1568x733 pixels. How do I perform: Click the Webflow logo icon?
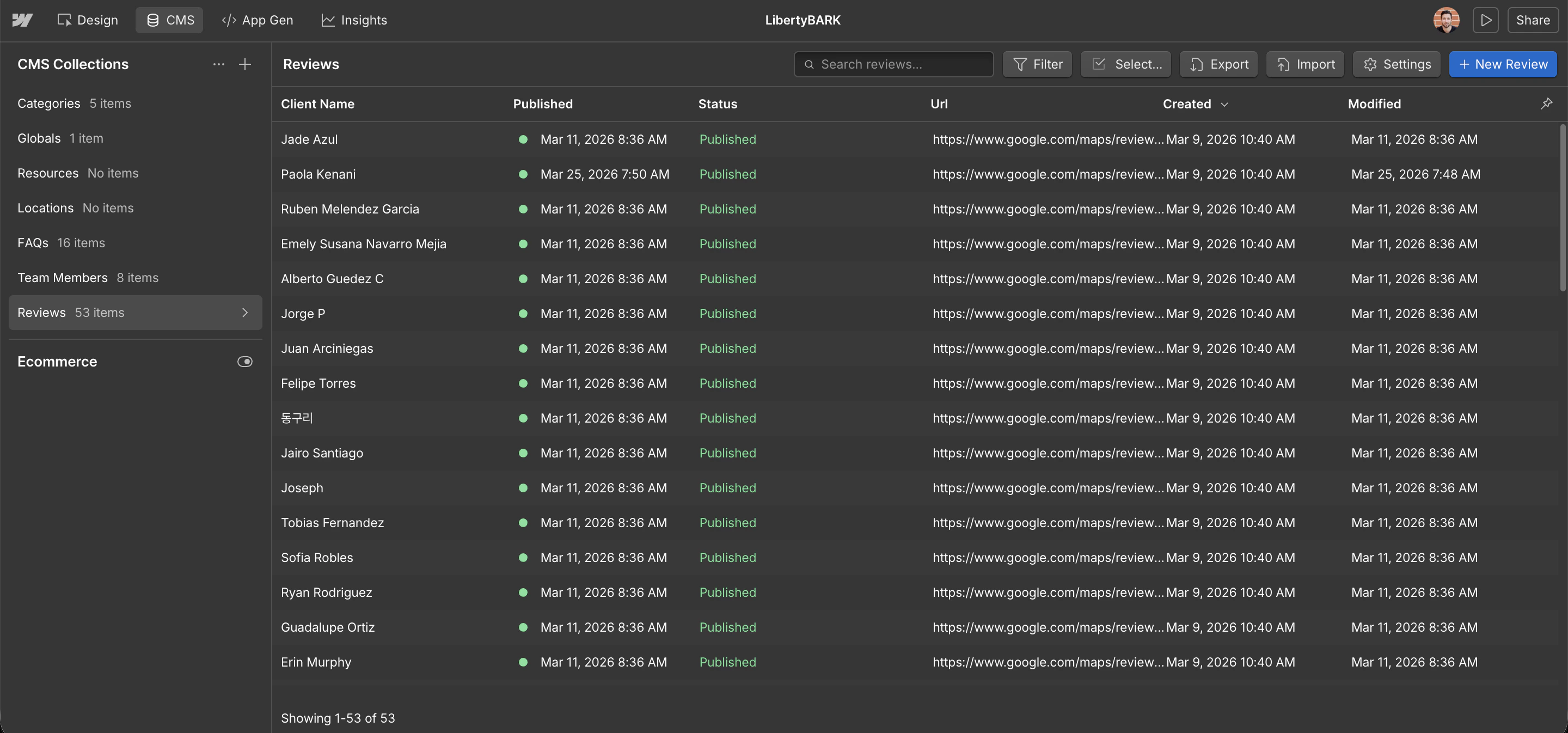tap(22, 20)
